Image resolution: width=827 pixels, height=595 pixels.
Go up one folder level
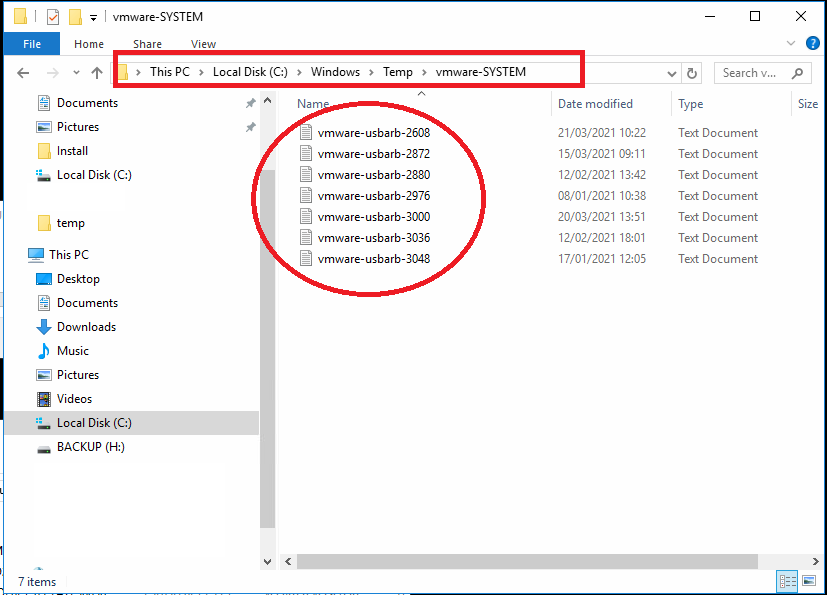pyautogui.click(x=97, y=73)
